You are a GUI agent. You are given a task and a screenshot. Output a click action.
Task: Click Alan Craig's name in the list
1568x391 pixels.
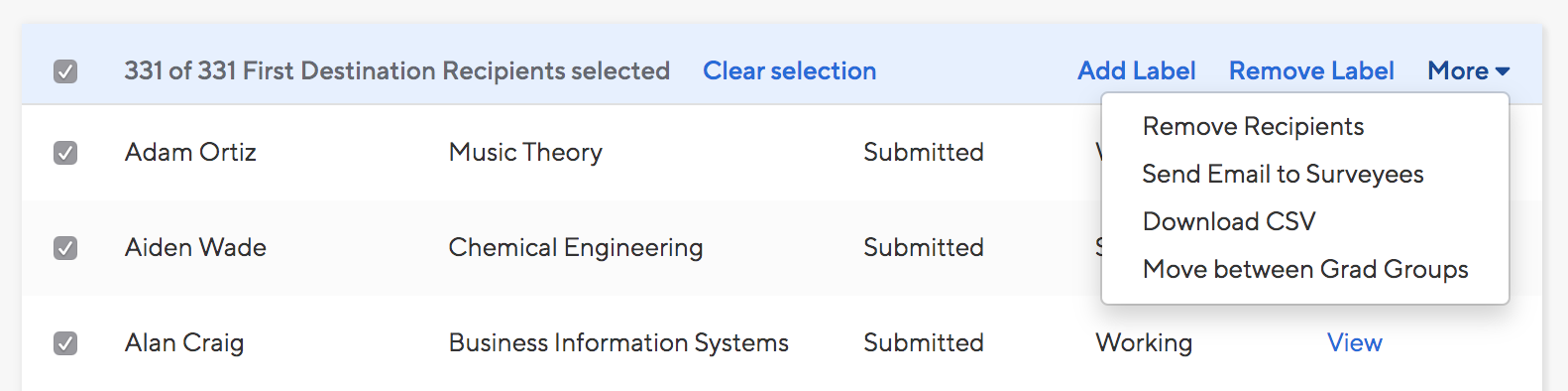[184, 343]
